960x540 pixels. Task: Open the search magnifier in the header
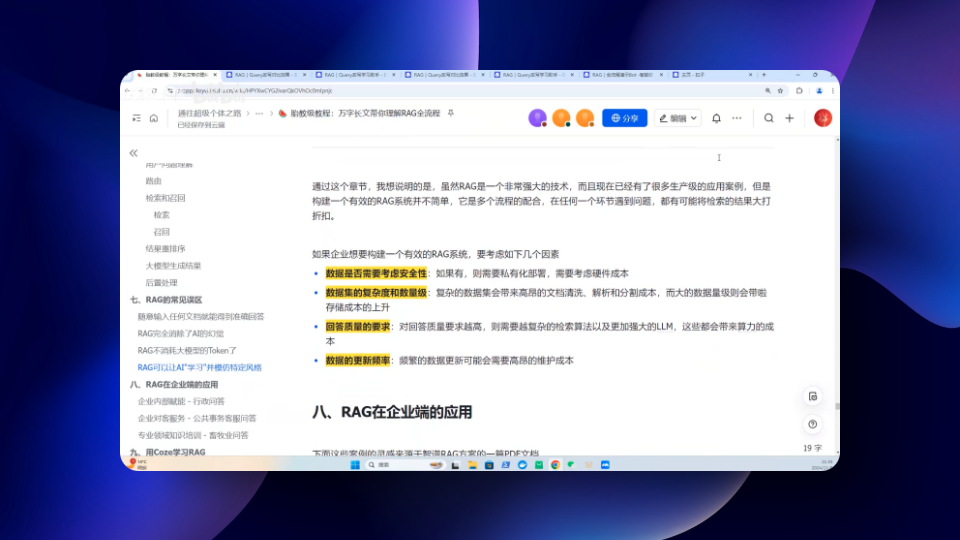[x=769, y=118]
